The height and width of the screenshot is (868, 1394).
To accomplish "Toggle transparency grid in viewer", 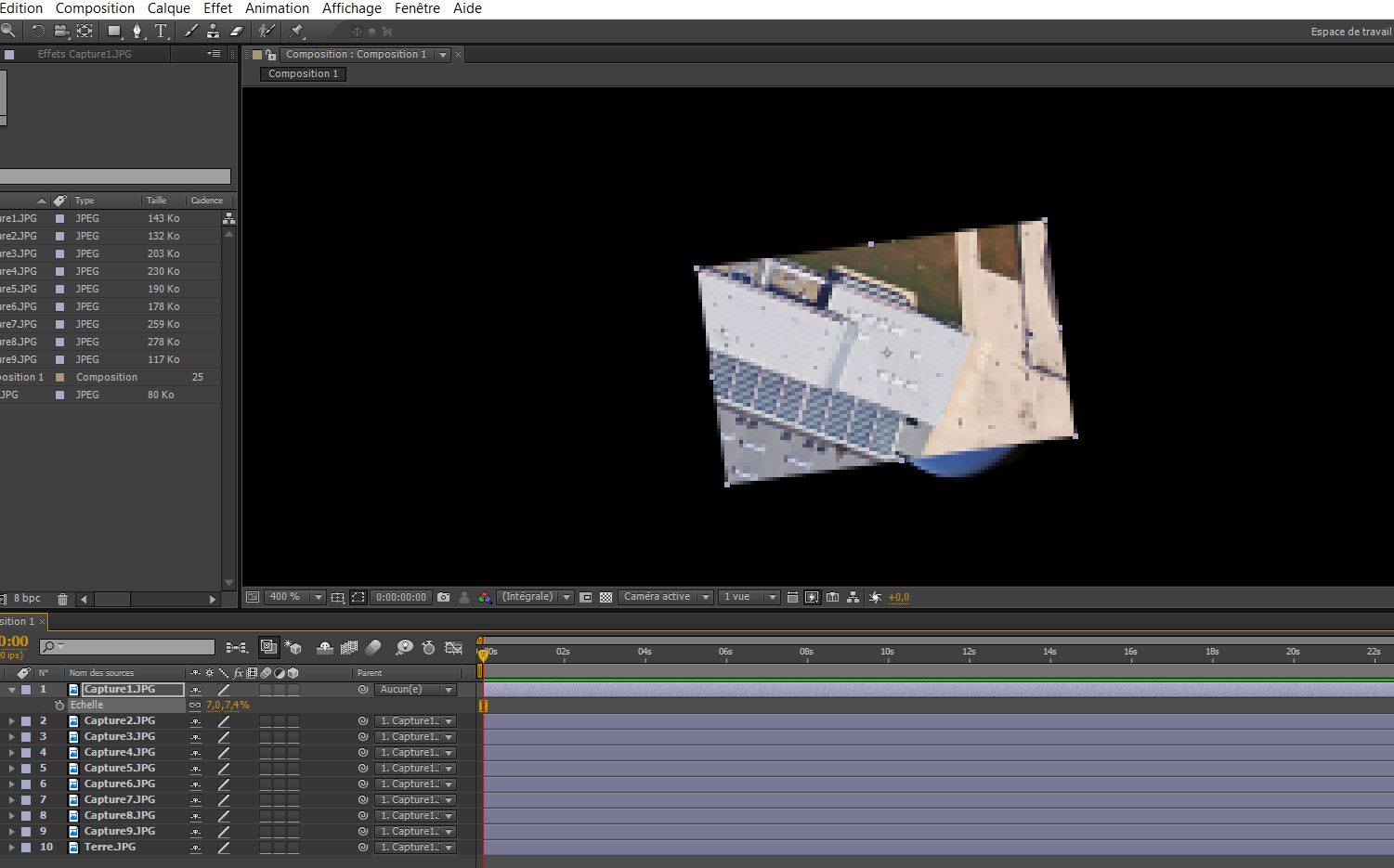I will (606, 597).
